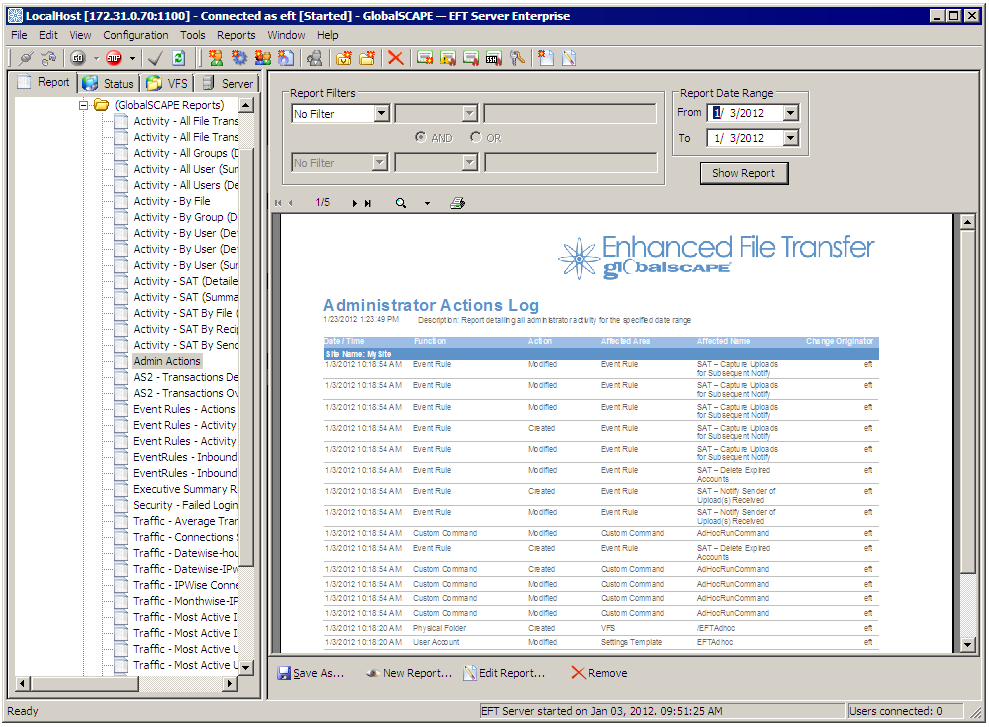Click the red X delete toolbar icon
The width and height of the screenshot is (989, 727).
coord(395,58)
